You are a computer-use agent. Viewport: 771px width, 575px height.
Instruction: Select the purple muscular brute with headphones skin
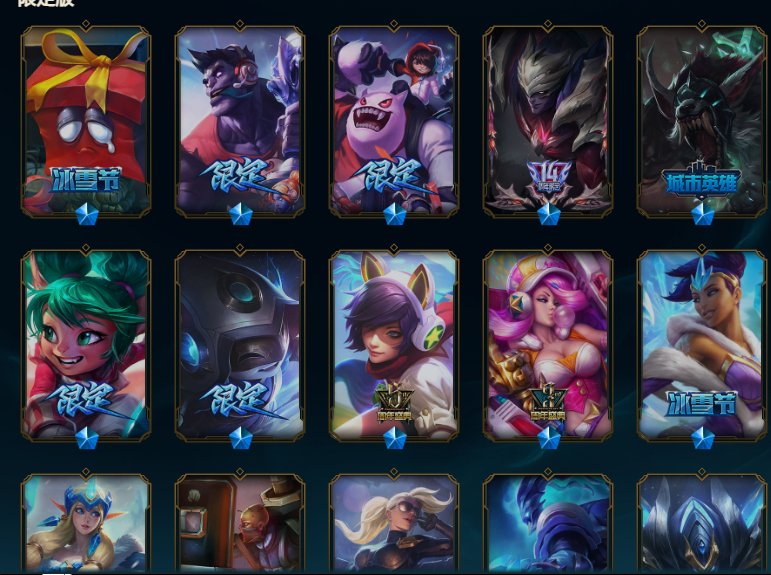[x=240, y=121]
